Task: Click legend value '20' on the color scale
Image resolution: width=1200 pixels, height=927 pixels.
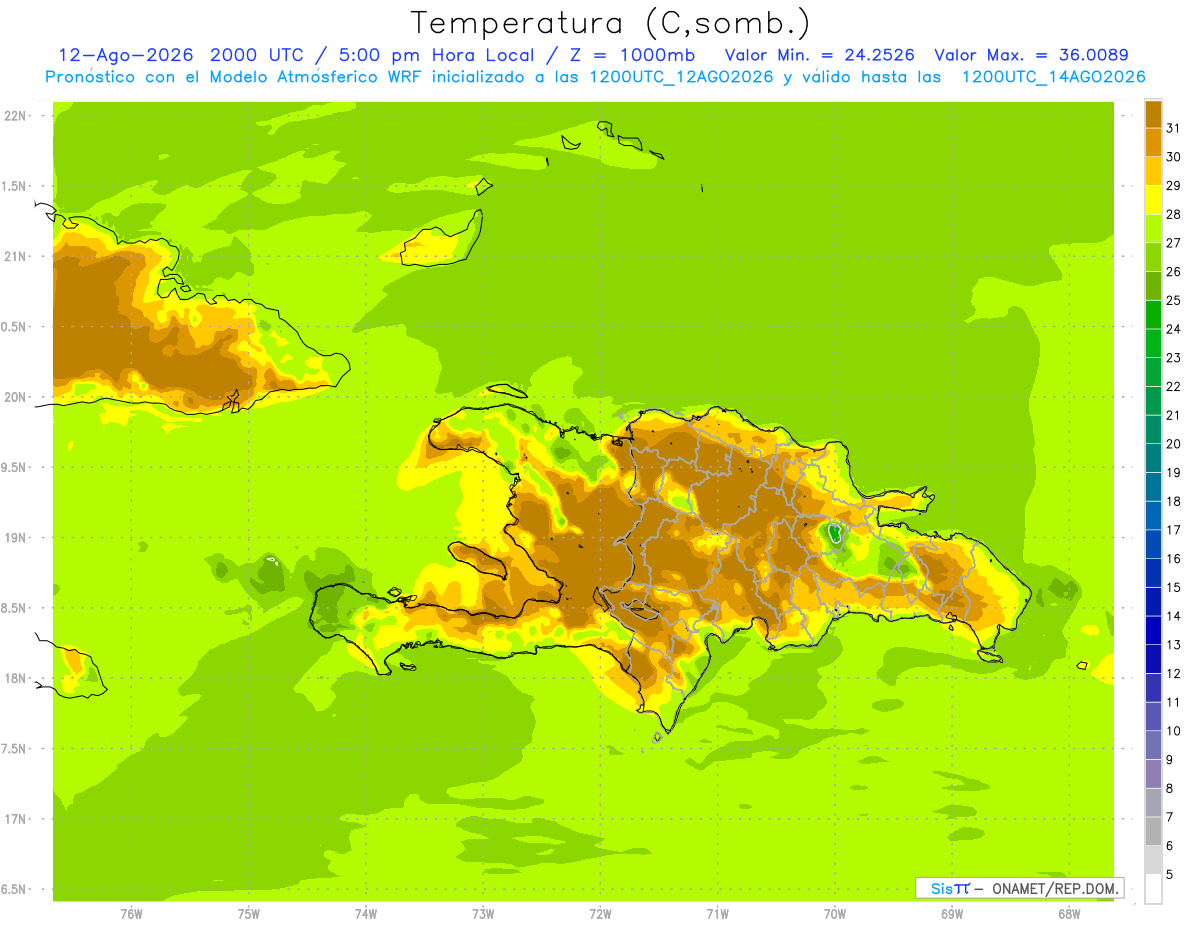Action: coord(1173,444)
